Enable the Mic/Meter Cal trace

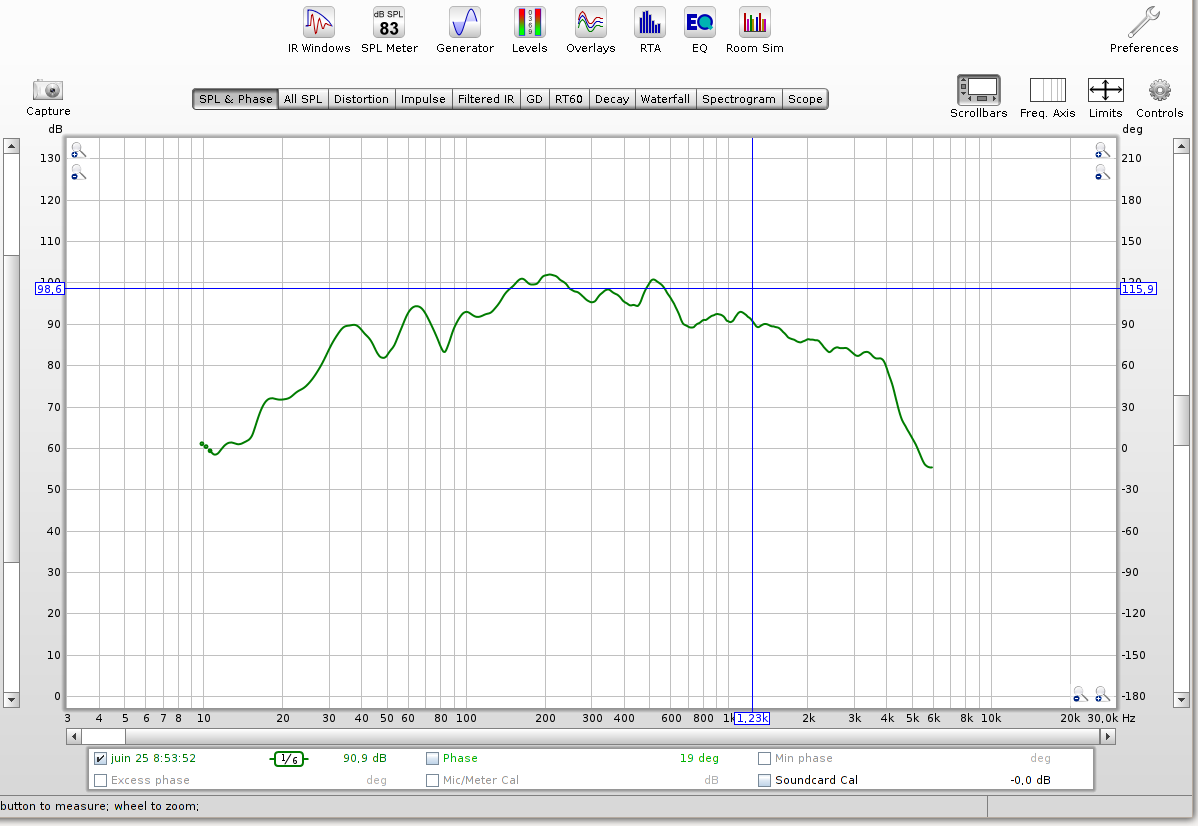coord(432,780)
